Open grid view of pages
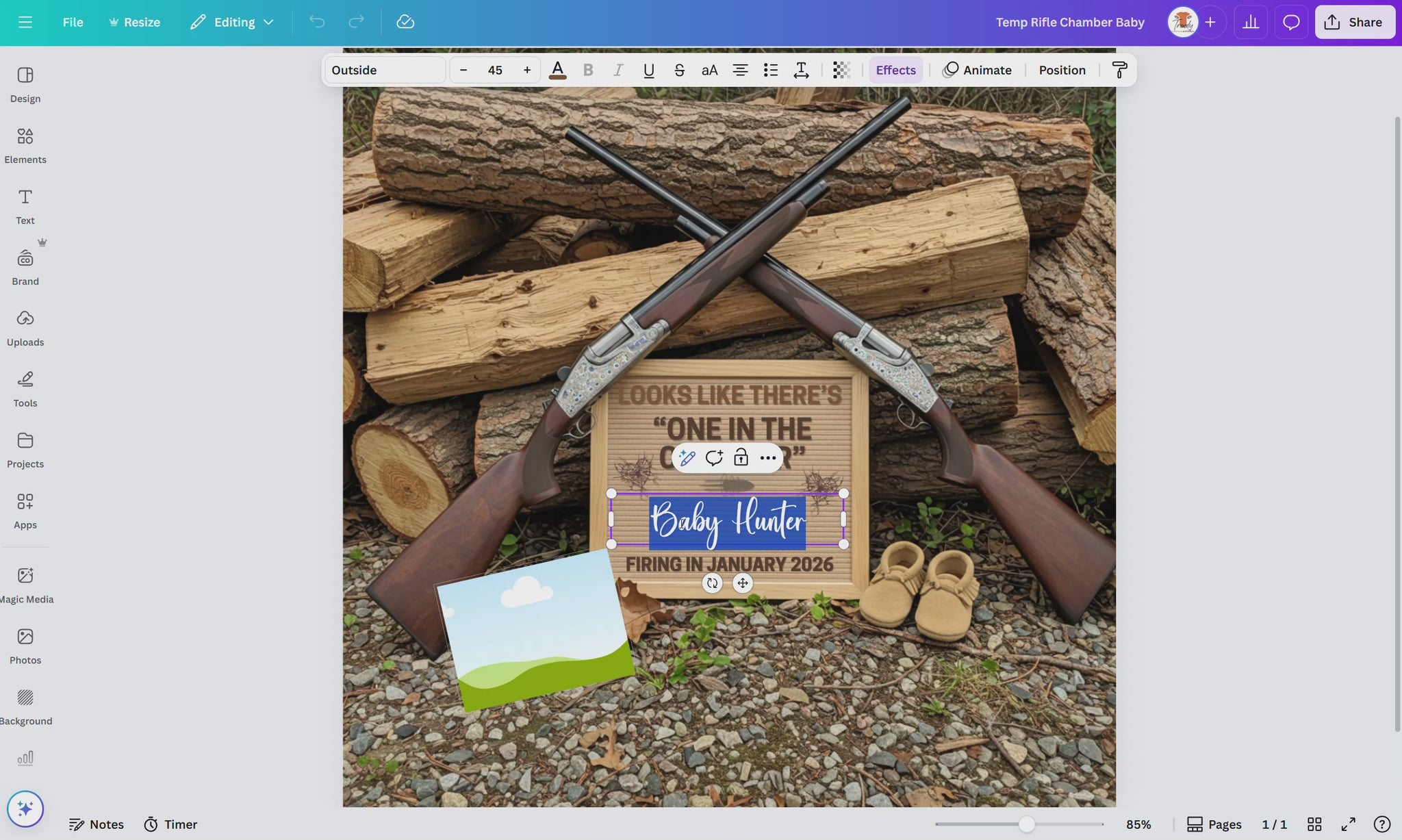Viewport: 1402px width, 840px height. (x=1314, y=824)
